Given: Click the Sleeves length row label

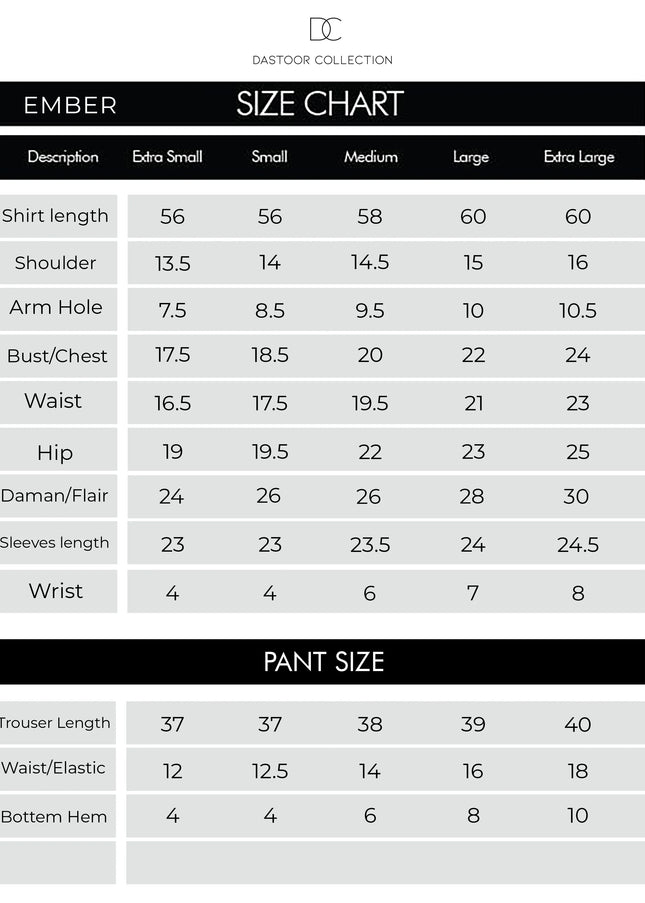Looking at the screenshot, I should pyautogui.click(x=55, y=543).
